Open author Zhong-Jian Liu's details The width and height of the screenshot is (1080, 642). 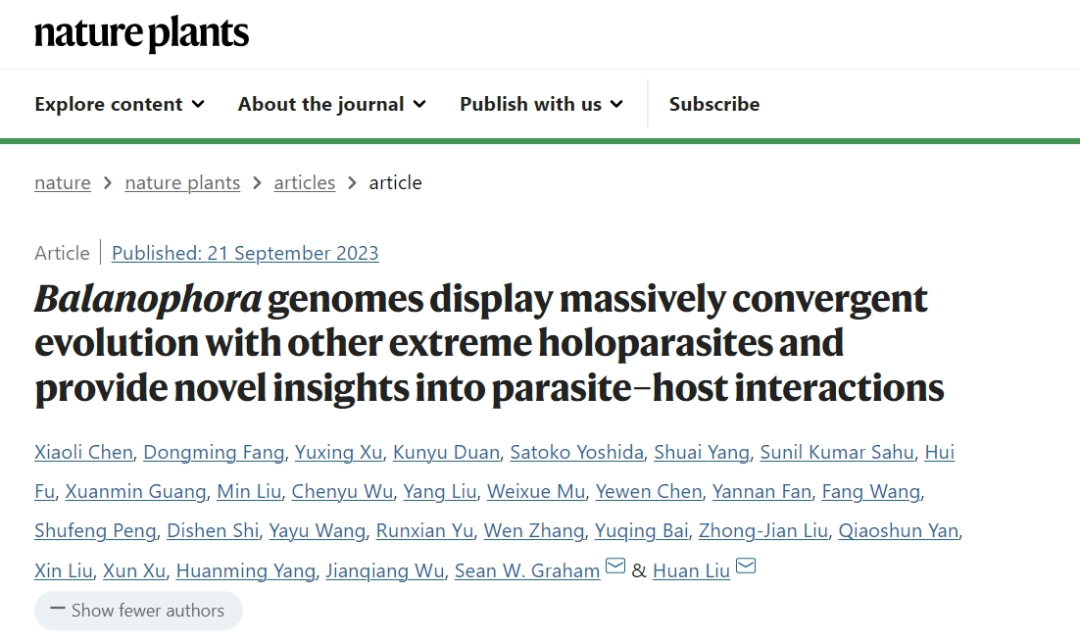[x=763, y=530]
